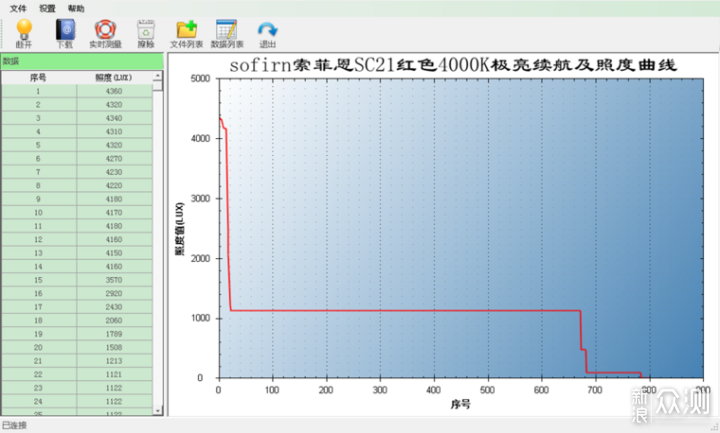Image resolution: width=720 pixels, height=433 pixels.
Task: Select table value 4310 in row 4
Action: (114, 131)
